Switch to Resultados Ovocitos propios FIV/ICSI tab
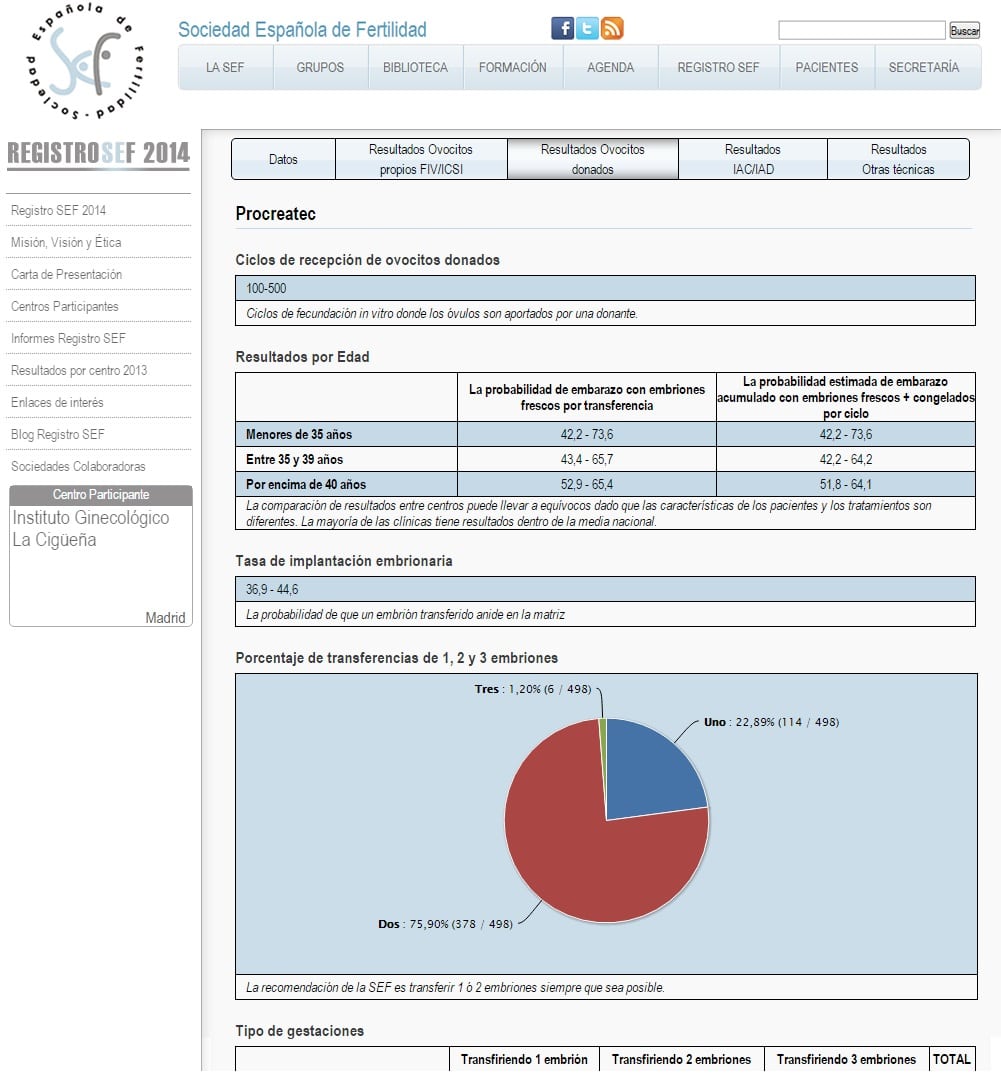Image resolution: width=1001 pixels, height=1077 pixels. click(x=421, y=159)
